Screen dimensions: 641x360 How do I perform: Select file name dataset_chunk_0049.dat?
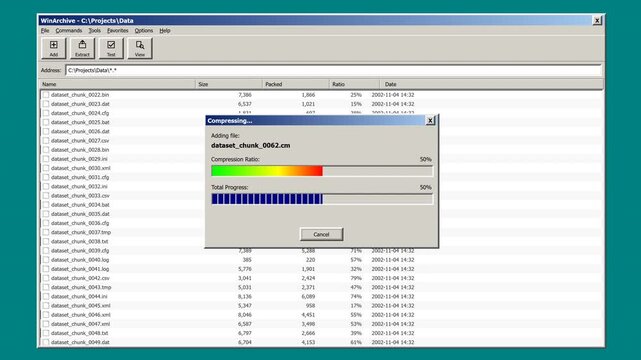point(80,342)
